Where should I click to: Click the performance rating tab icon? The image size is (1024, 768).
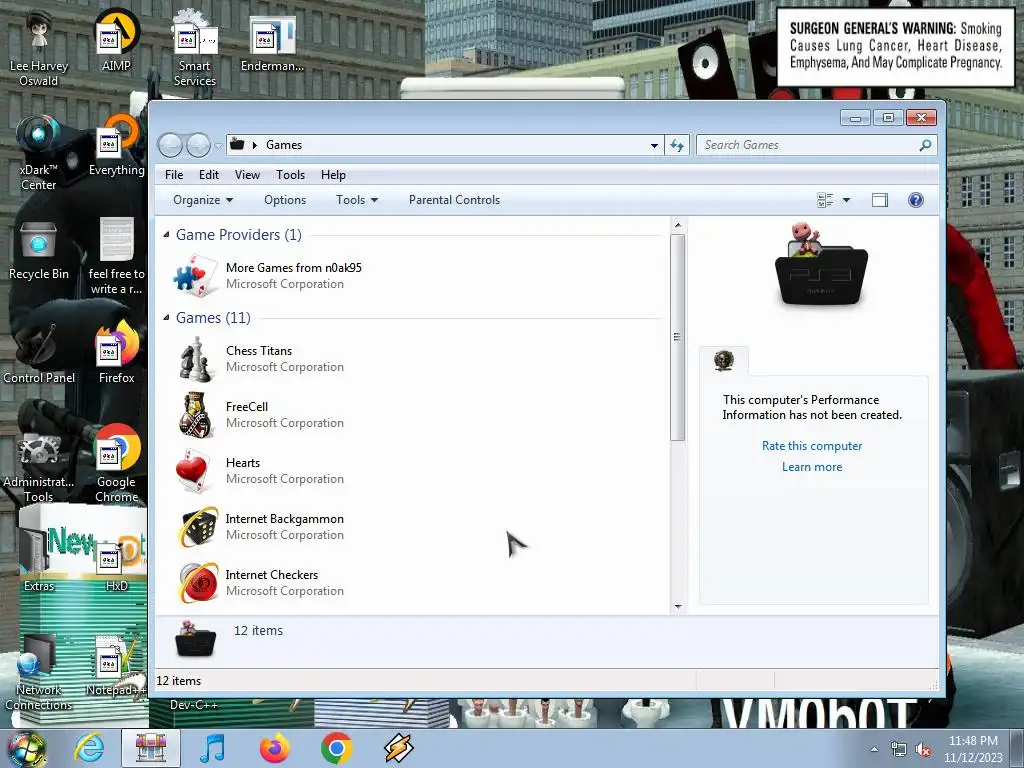point(724,360)
